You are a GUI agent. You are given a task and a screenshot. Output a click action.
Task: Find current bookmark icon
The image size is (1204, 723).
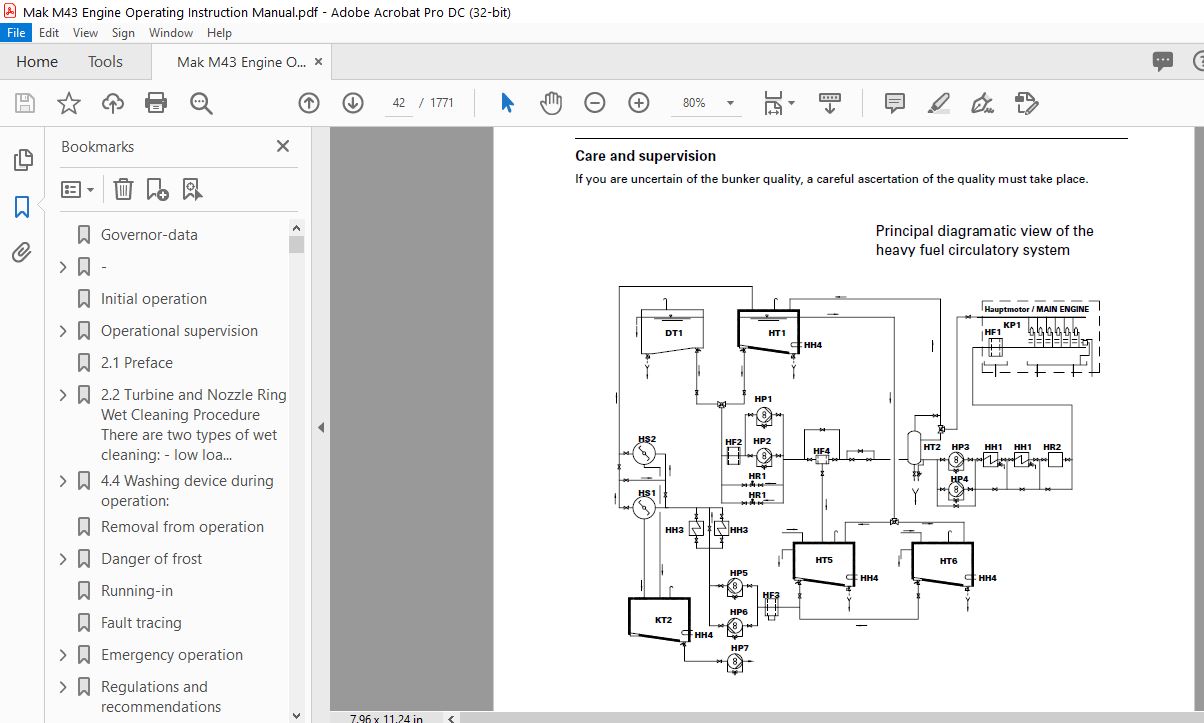click(x=192, y=189)
